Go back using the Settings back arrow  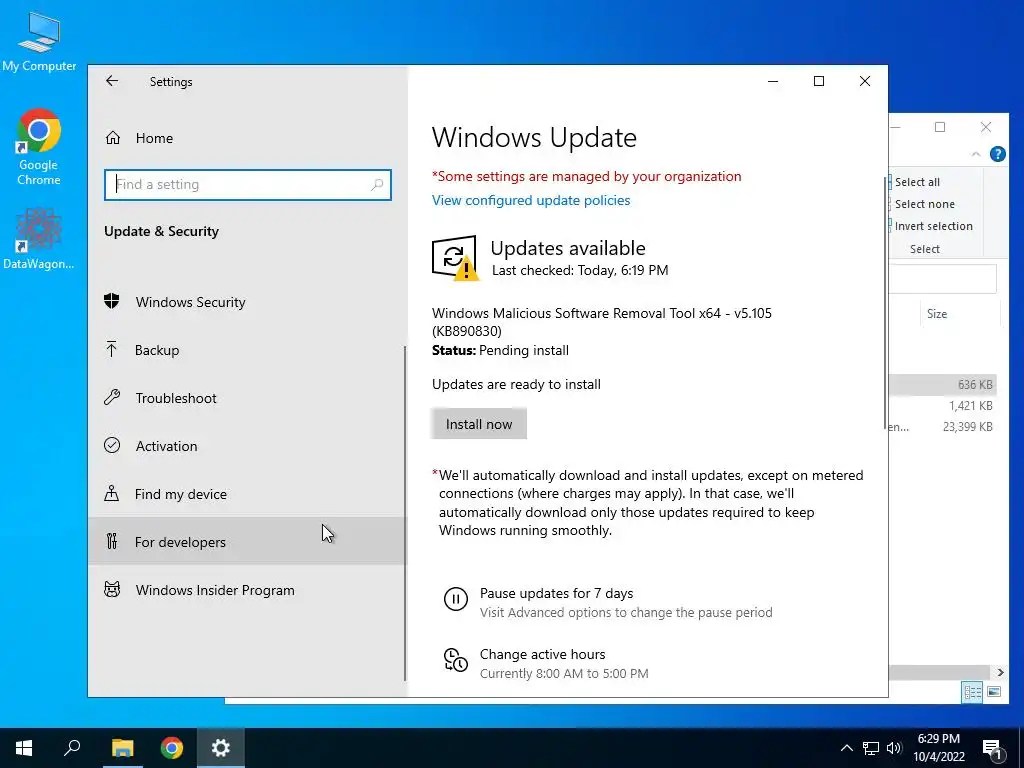112,81
